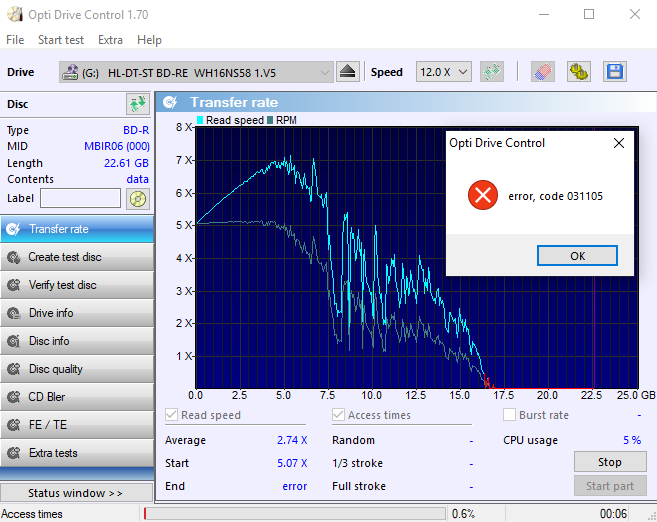Click into the Label input field
657x522 pixels.
(80, 198)
